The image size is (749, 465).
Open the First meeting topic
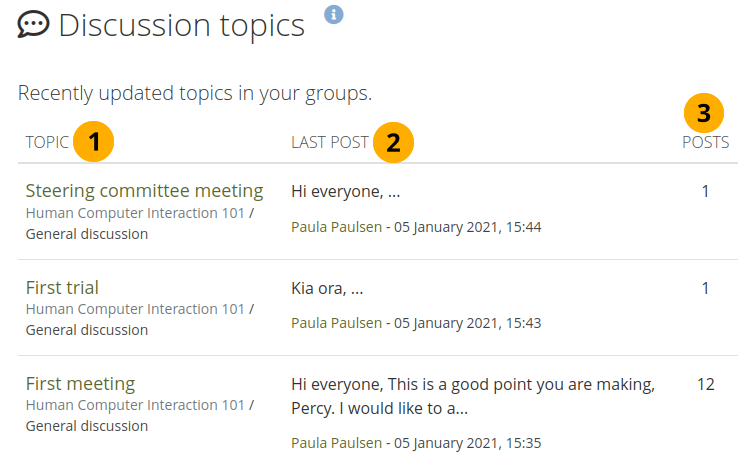pyautogui.click(x=80, y=383)
